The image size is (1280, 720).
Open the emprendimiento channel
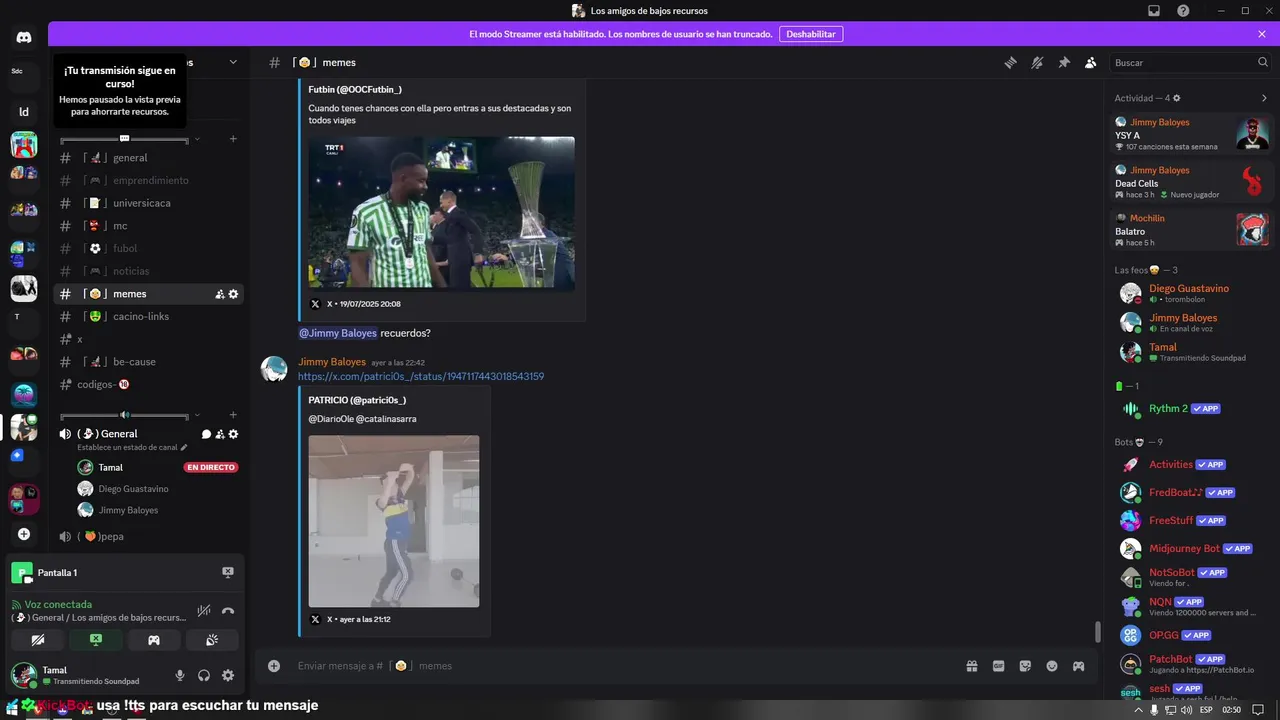click(x=148, y=181)
